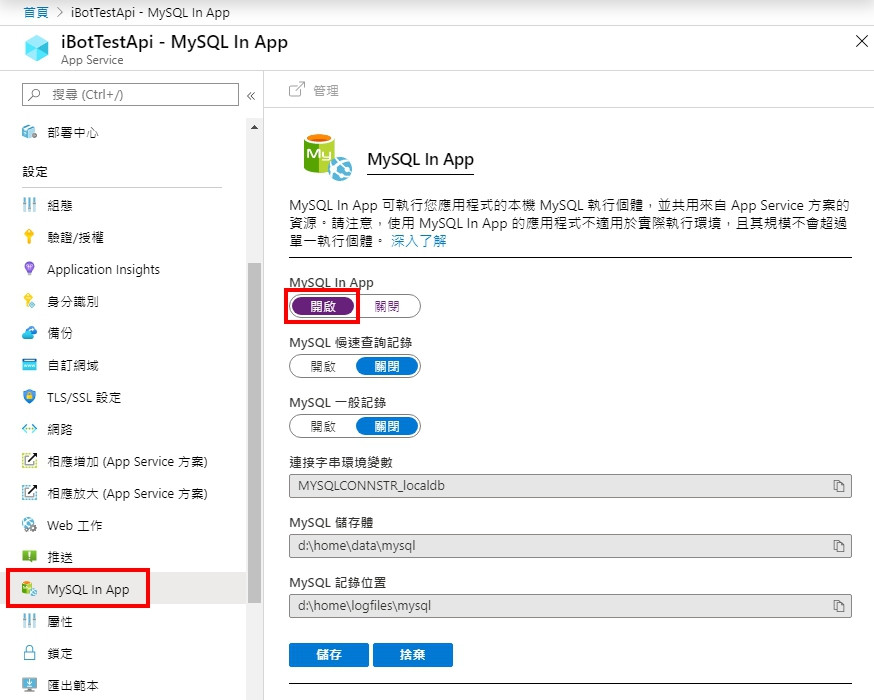874x700 pixels.
Task: Click the 備份 cloud icon
Action: coord(29,333)
